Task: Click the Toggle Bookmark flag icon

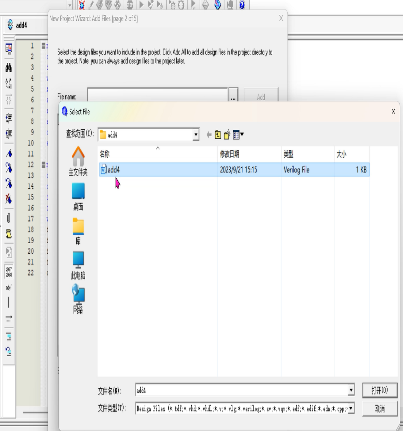Action: tap(9, 154)
